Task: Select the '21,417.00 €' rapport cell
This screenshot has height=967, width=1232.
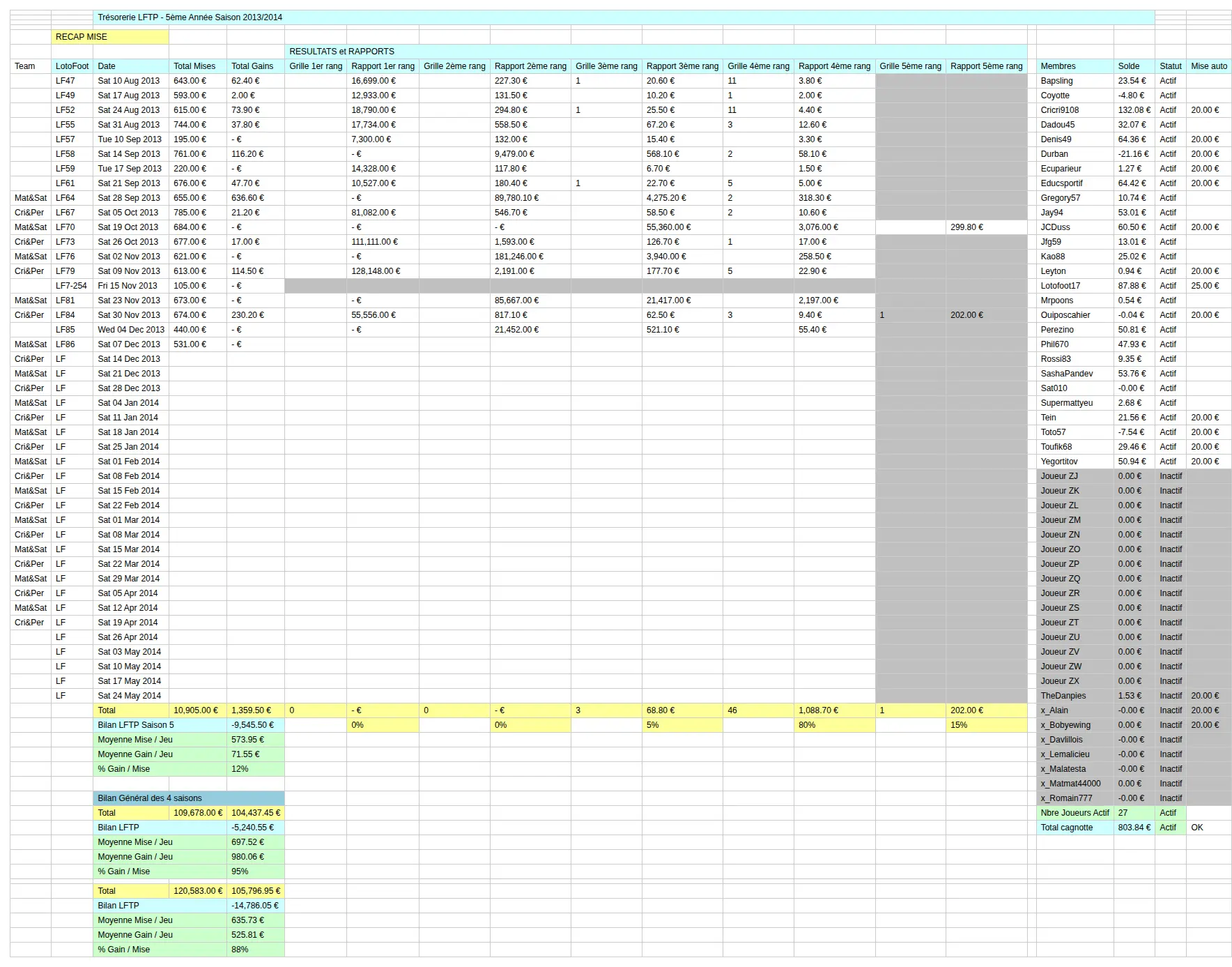Action: coord(682,300)
